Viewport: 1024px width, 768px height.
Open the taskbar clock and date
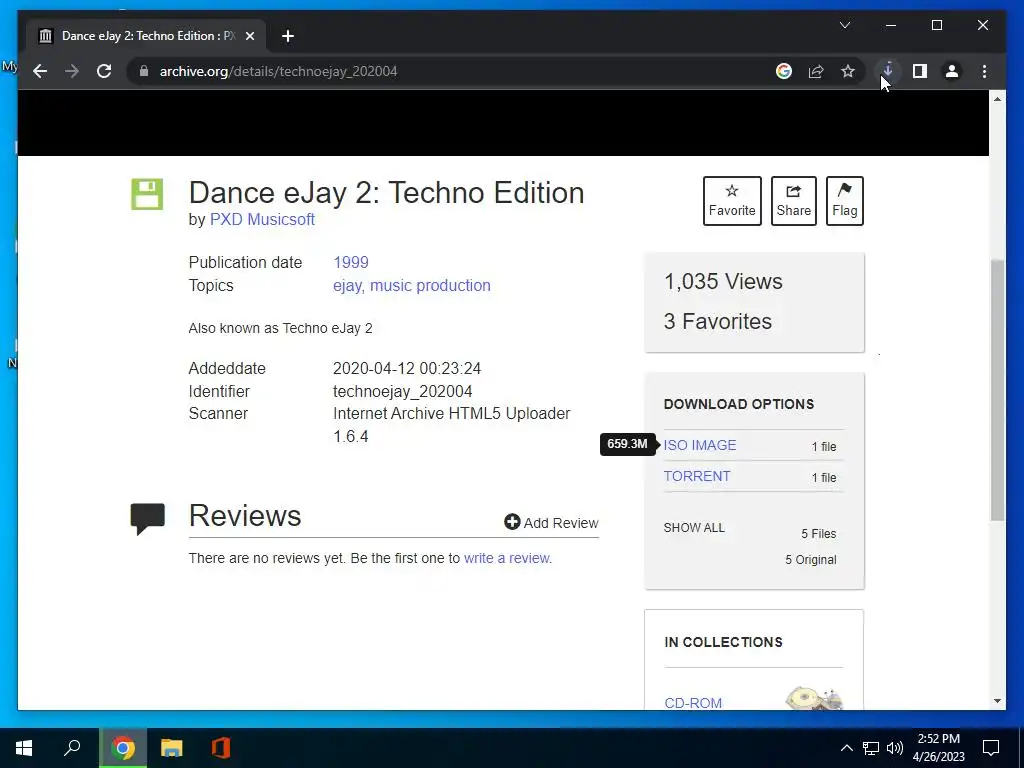[x=938, y=748]
